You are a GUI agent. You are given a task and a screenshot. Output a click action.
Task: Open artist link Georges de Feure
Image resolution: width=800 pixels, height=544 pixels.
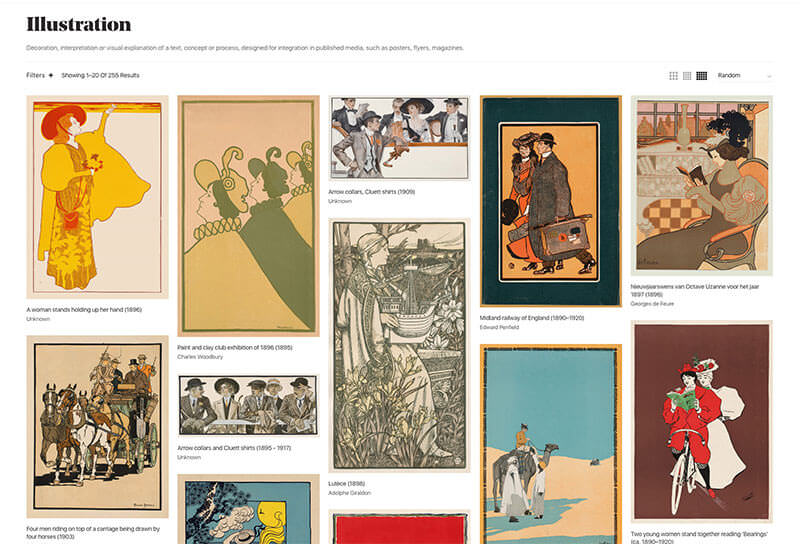652,304
